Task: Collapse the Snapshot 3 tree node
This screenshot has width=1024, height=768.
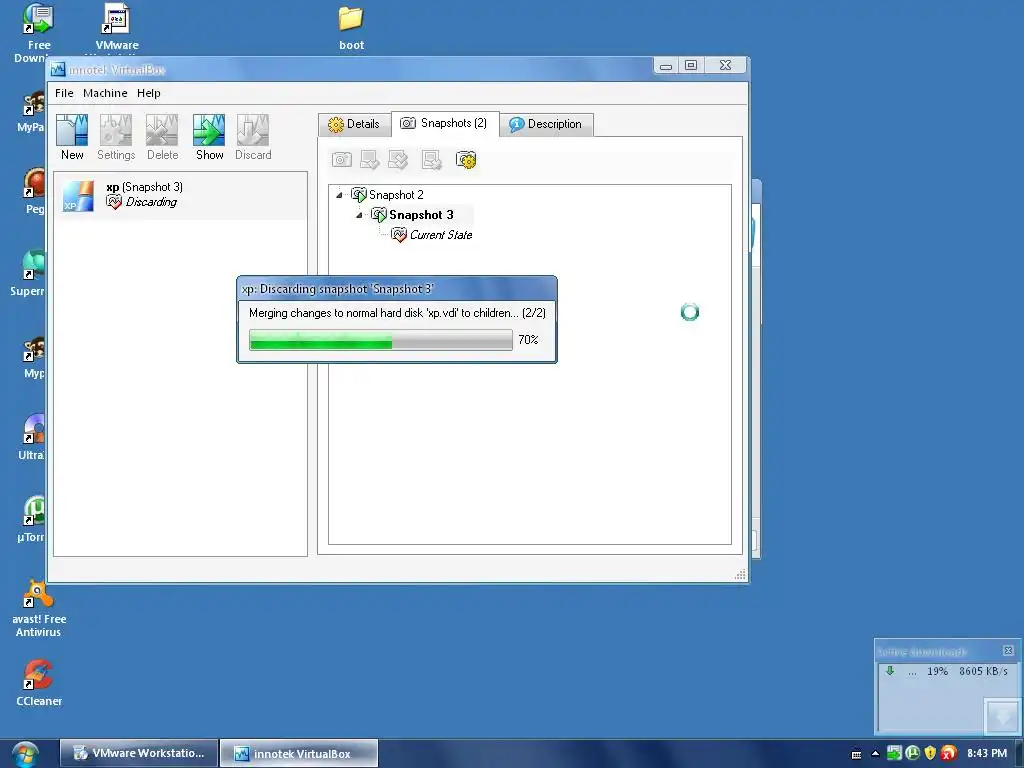Action: [x=359, y=215]
